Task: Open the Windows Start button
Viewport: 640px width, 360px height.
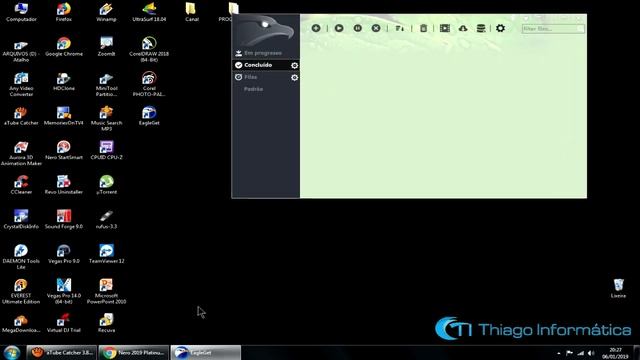Action: point(12,352)
